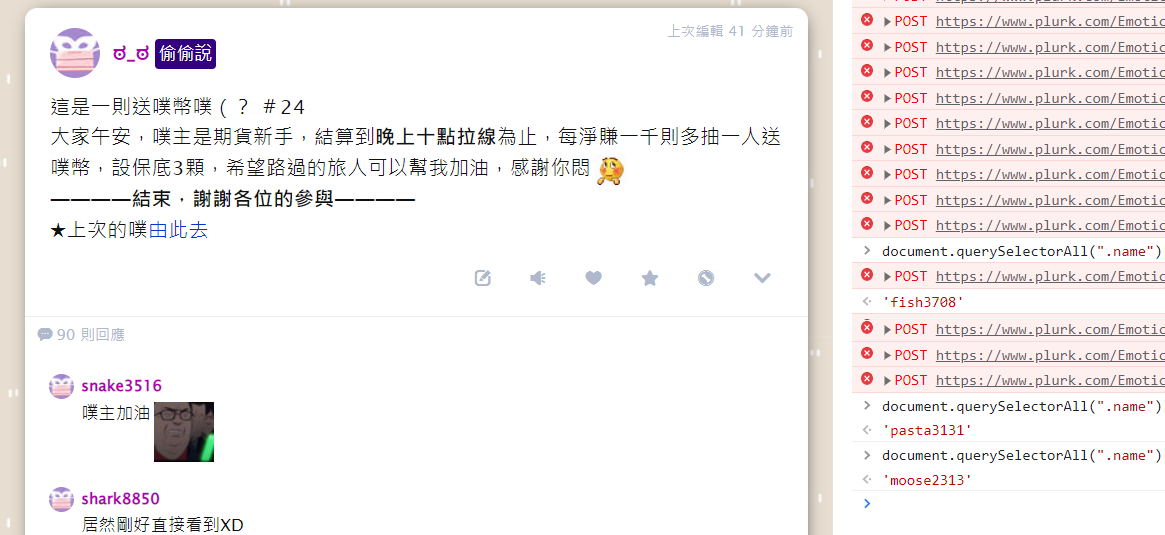Open shark8850's profile name link
This screenshot has width=1165, height=535.
(120, 499)
